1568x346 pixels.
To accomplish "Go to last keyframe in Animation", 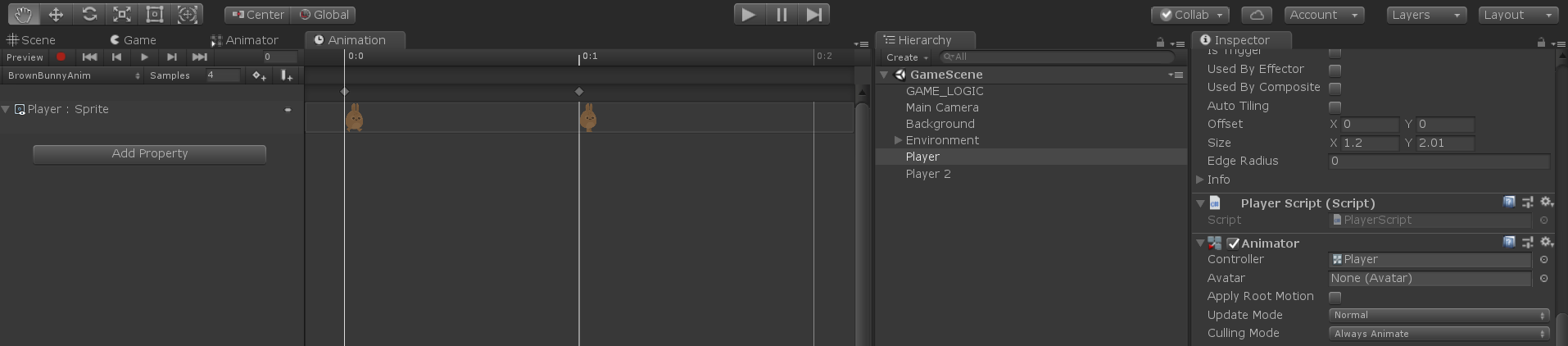I will click(199, 57).
